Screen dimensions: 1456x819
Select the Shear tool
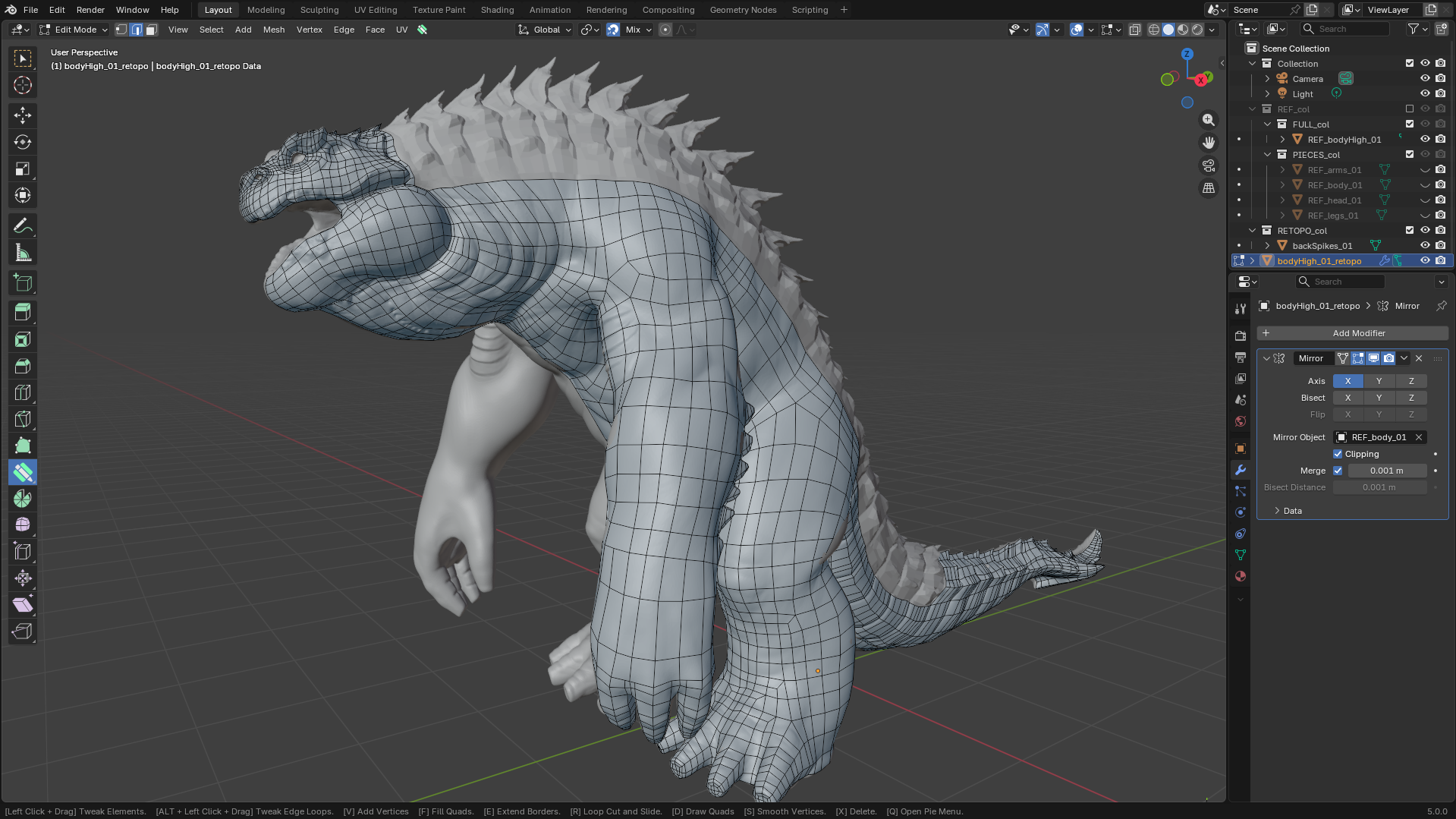pyautogui.click(x=23, y=605)
